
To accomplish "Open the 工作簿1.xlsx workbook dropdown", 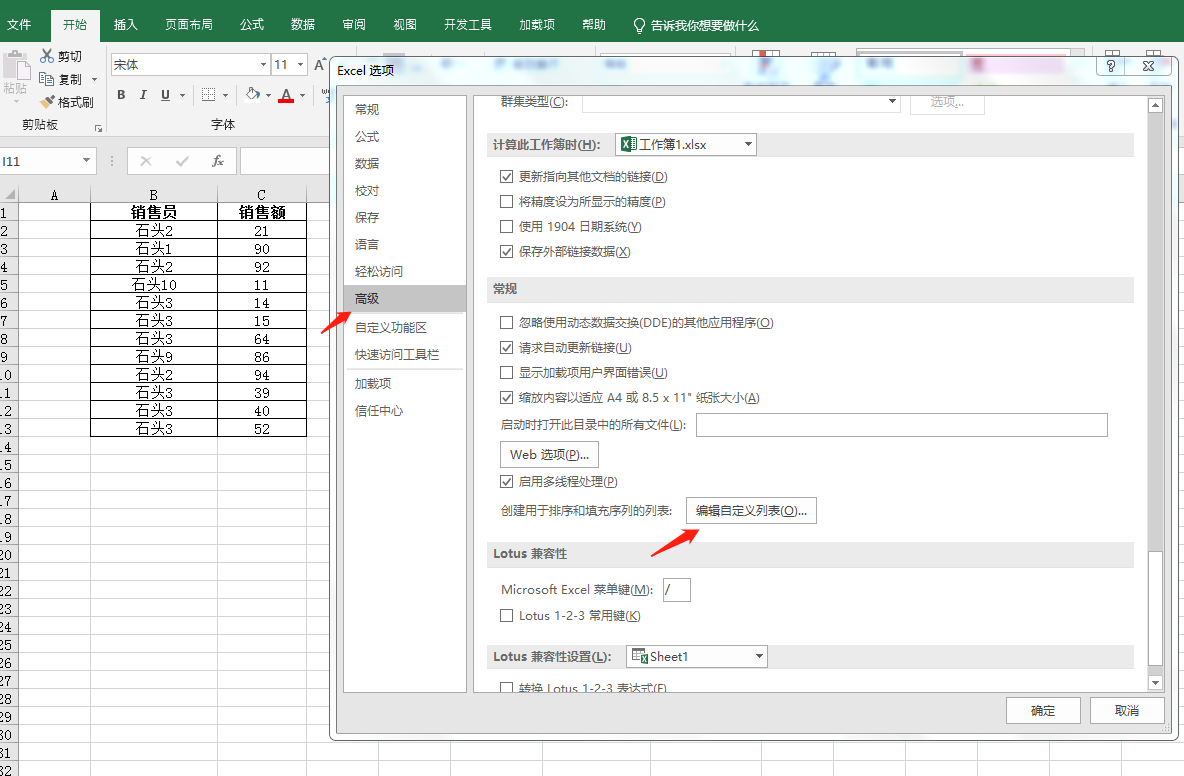I will [x=748, y=144].
